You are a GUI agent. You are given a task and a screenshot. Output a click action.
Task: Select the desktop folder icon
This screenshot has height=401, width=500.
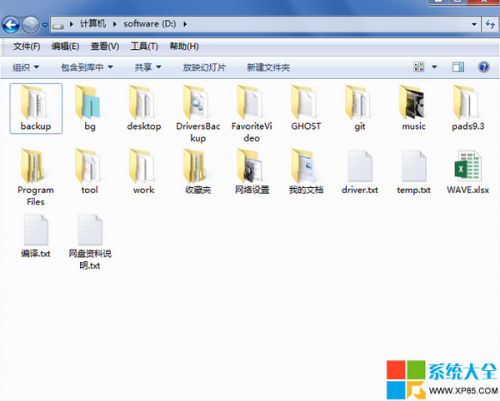point(142,102)
